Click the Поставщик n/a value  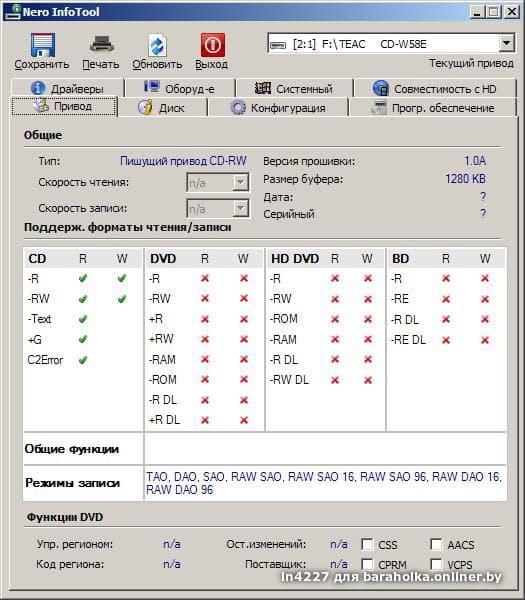[x=339, y=564]
